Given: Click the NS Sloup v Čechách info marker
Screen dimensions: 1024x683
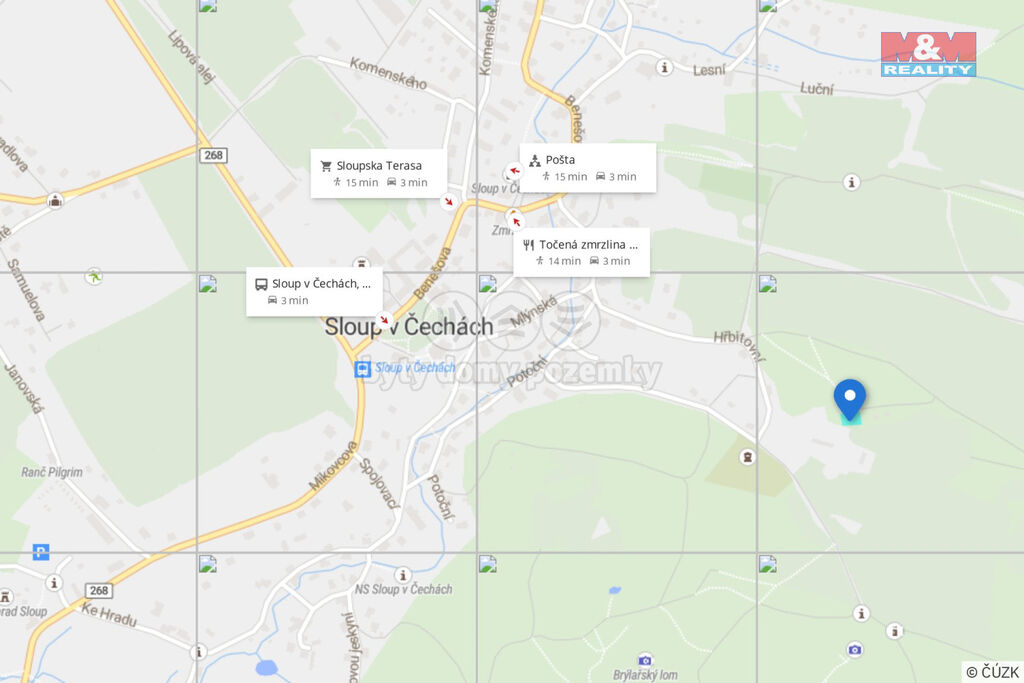Looking at the screenshot, I should [x=403, y=575].
